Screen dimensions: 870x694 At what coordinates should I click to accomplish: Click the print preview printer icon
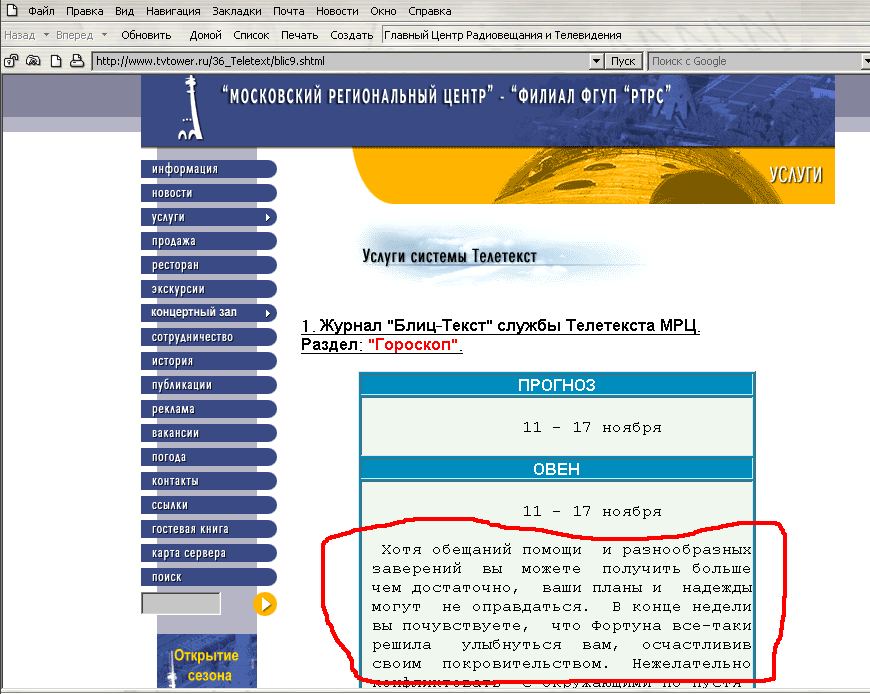coord(77,61)
